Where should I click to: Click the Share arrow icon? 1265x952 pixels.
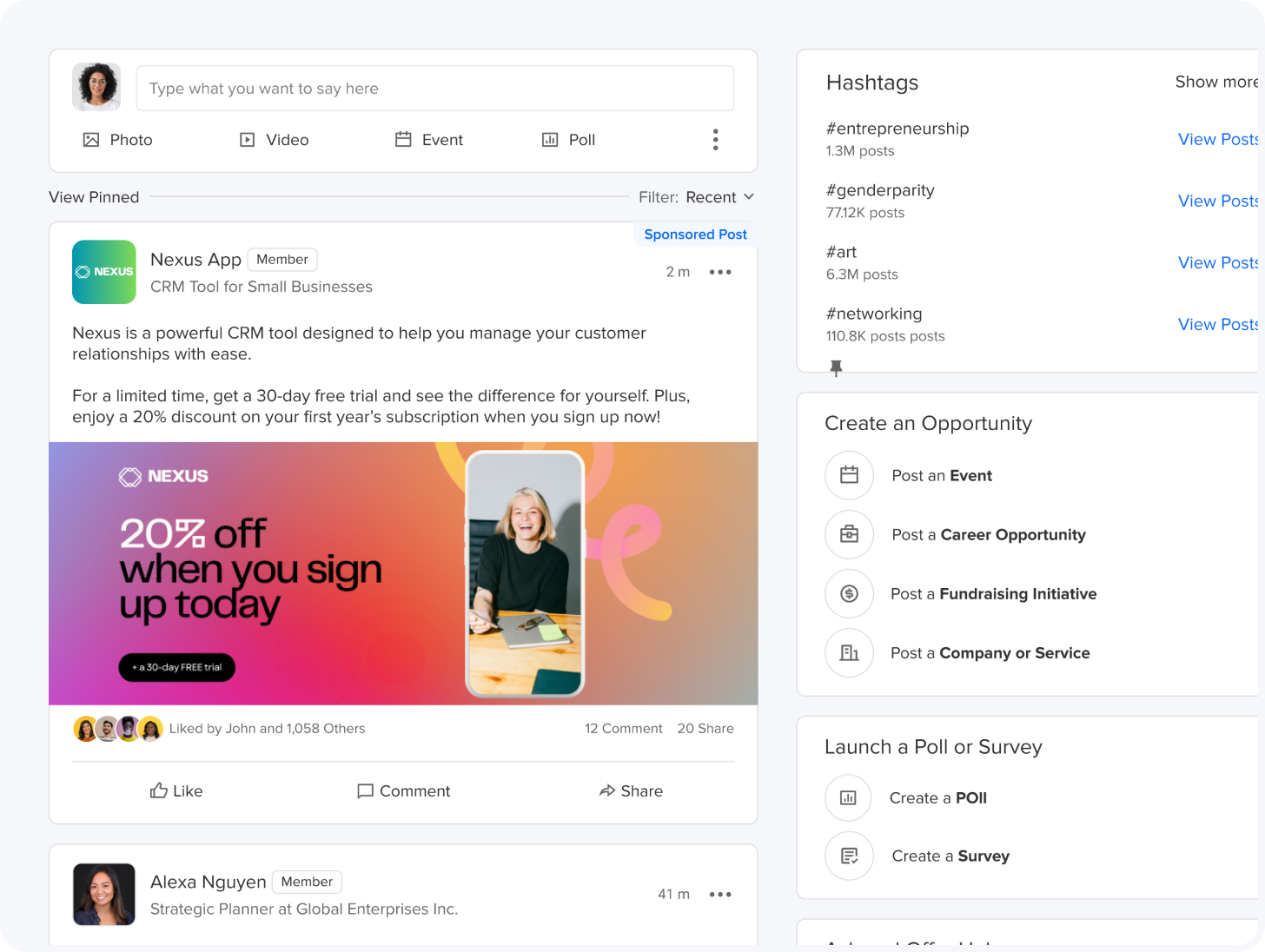607,790
